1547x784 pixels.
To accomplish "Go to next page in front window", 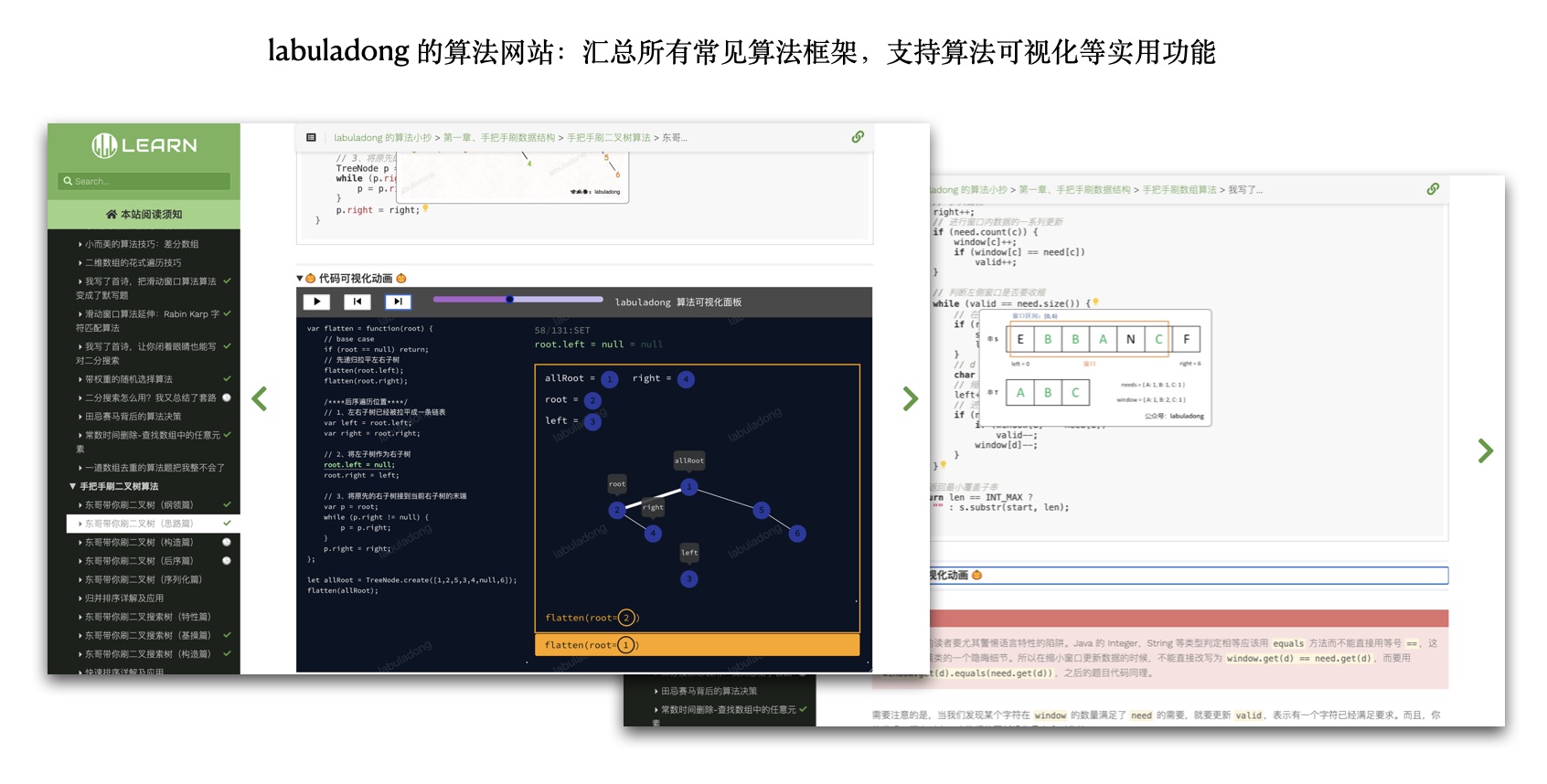I will 910,398.
